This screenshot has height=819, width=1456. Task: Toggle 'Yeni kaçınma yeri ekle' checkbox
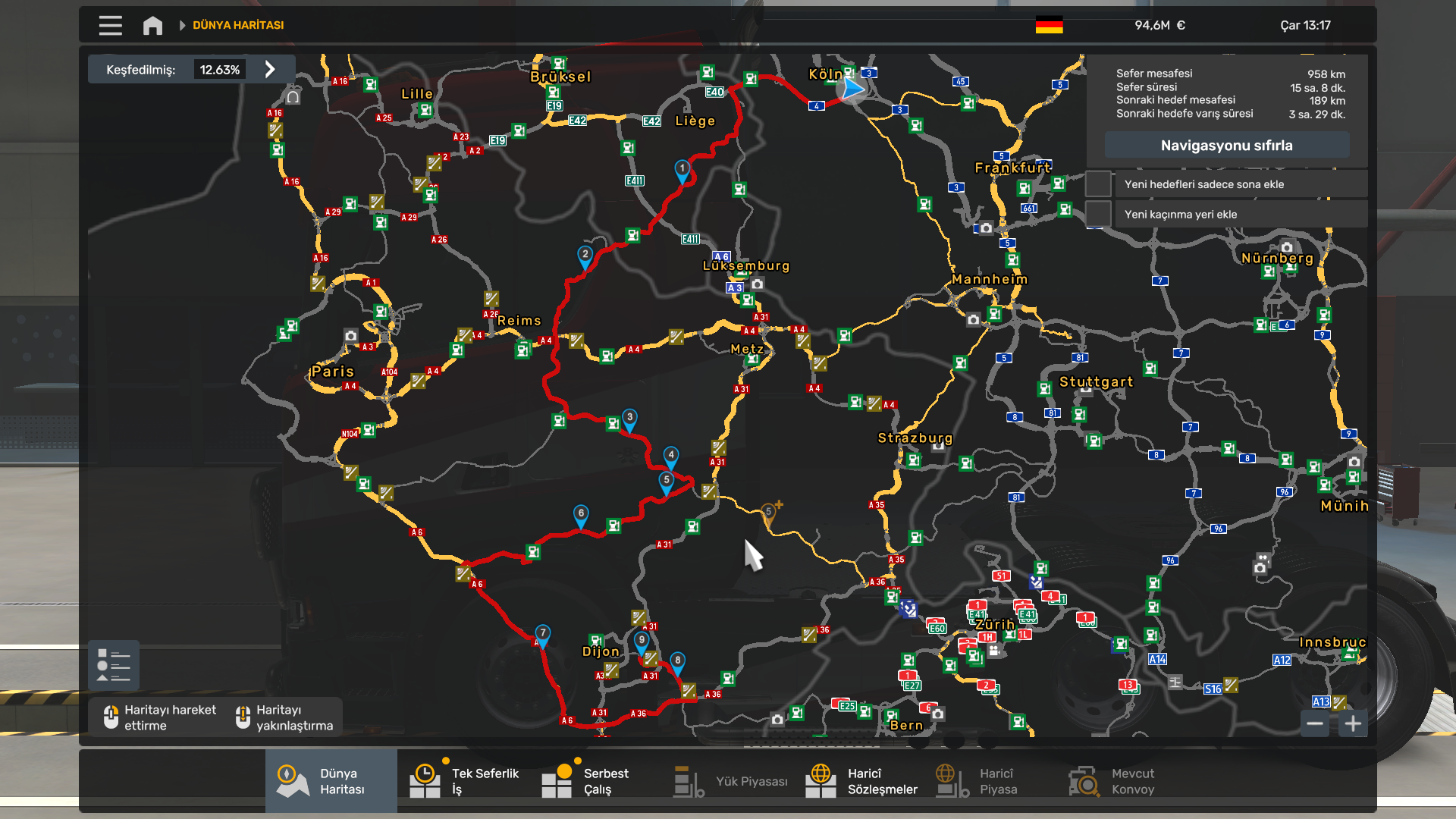click(1098, 215)
